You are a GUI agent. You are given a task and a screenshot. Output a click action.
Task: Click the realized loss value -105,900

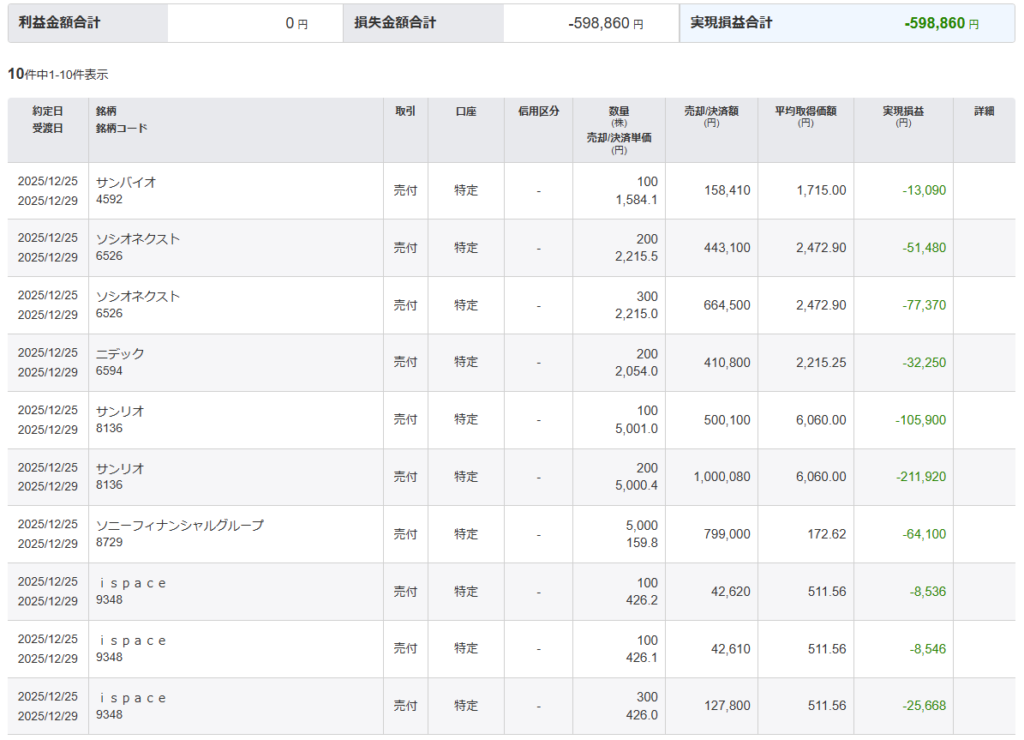[x=920, y=420]
